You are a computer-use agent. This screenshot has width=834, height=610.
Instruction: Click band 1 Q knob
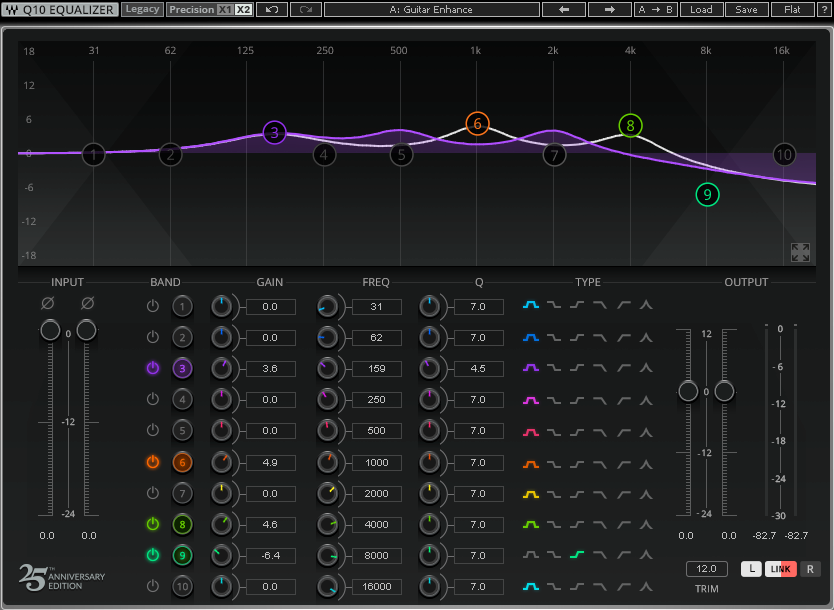pyautogui.click(x=429, y=306)
